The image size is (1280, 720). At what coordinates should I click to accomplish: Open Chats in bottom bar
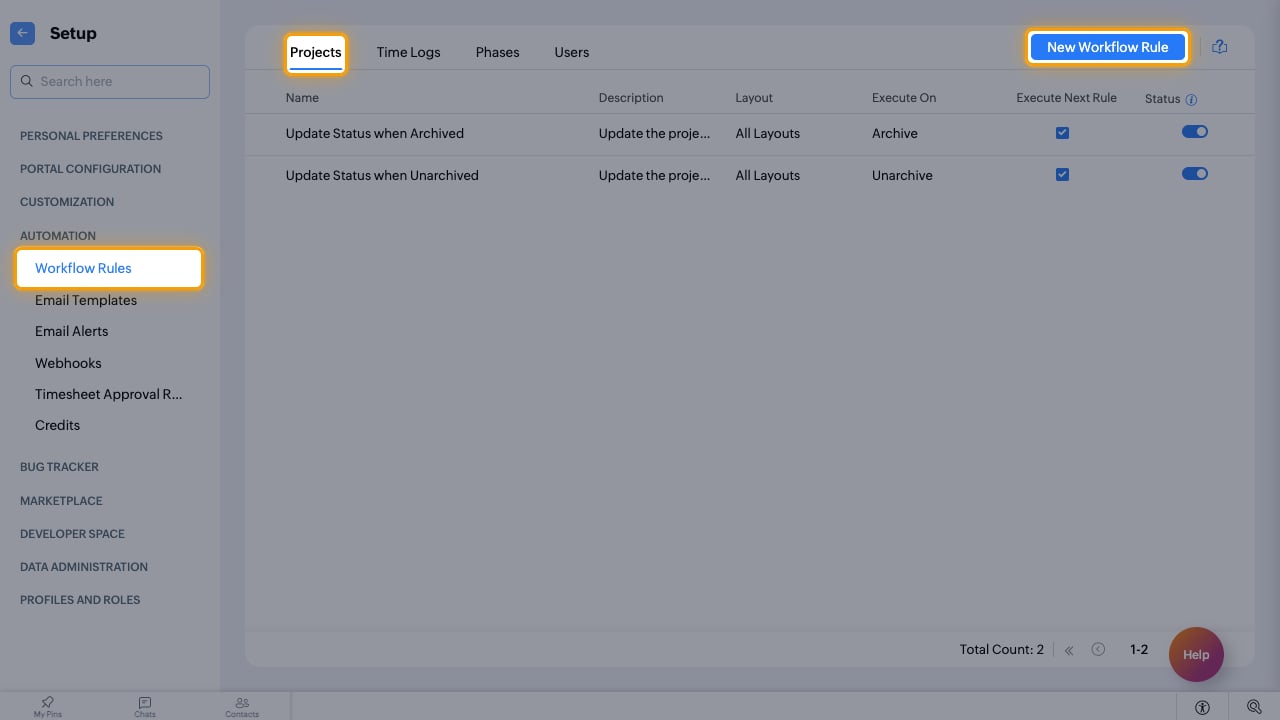pos(145,707)
